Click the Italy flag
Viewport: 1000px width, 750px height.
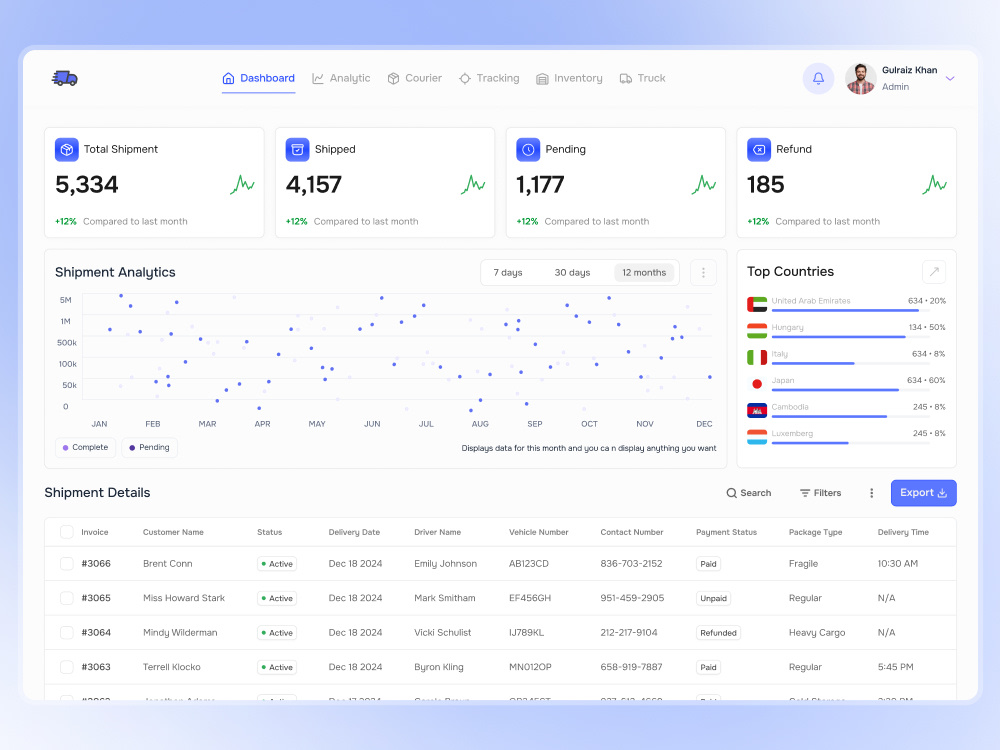(757, 357)
